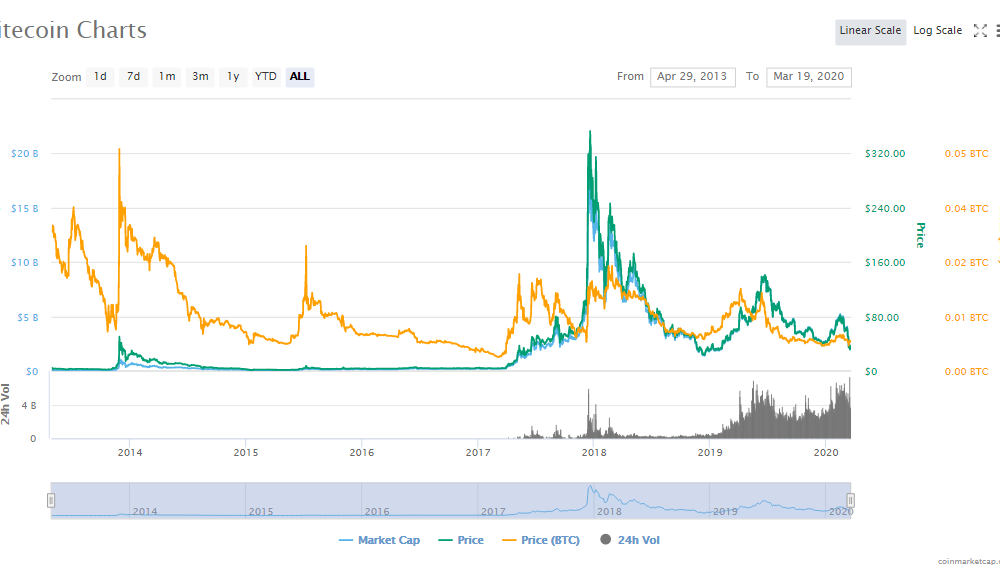1000x565 pixels.
Task: Click the 4 B volume axis label
Action: (x=29, y=406)
